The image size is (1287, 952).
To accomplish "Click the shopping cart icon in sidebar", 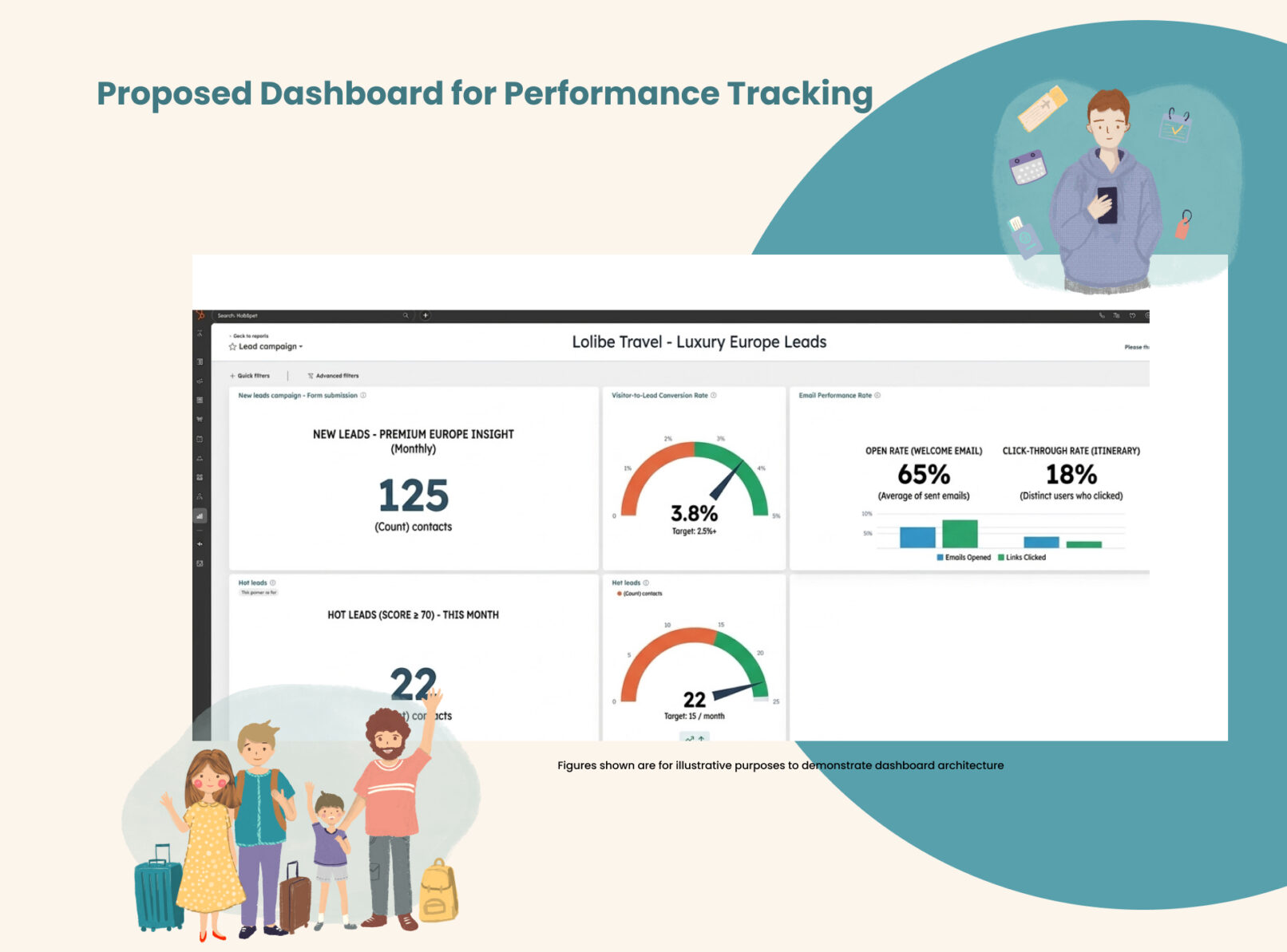I will pyautogui.click(x=200, y=419).
